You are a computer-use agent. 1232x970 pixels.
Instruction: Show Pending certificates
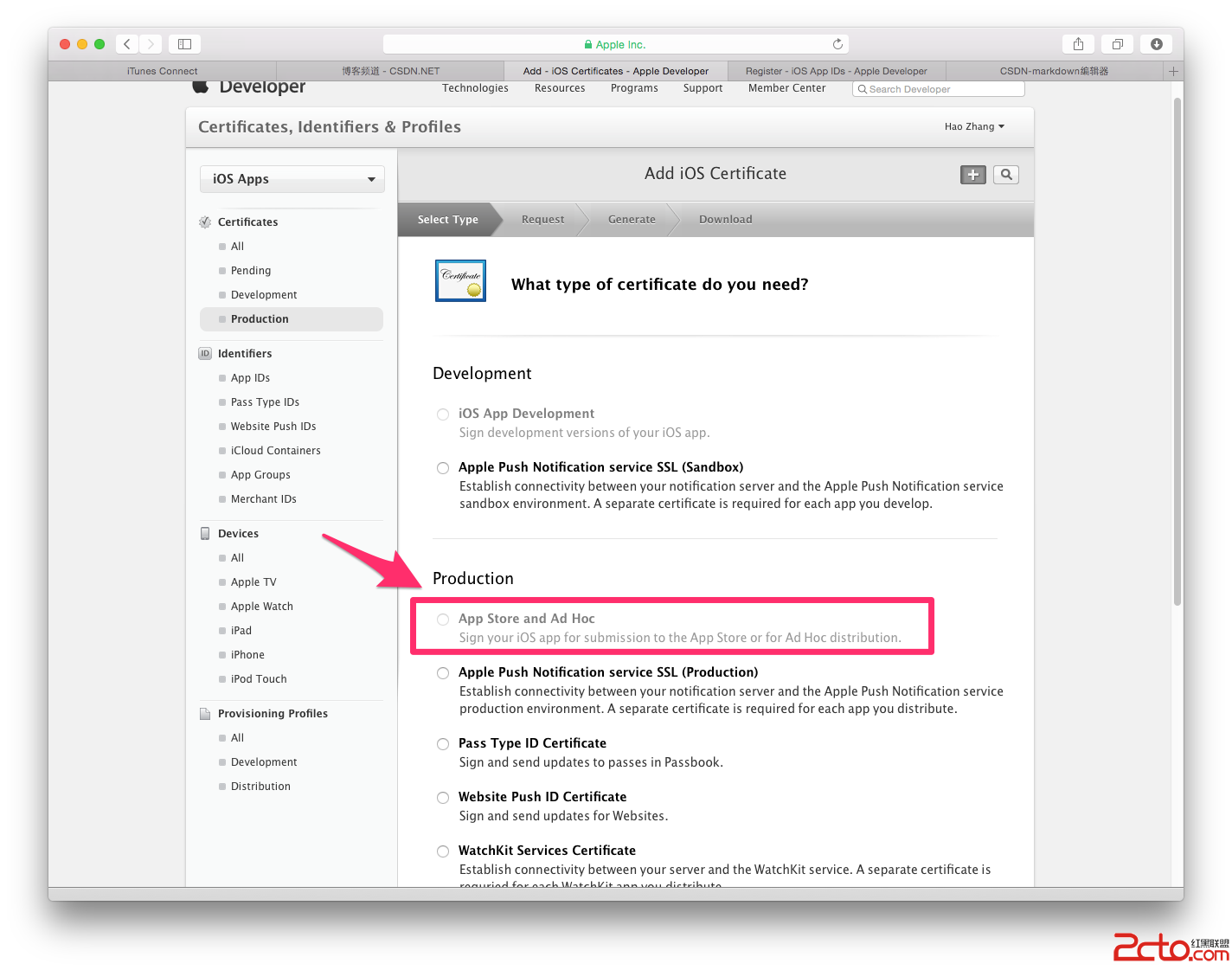pyautogui.click(x=251, y=271)
